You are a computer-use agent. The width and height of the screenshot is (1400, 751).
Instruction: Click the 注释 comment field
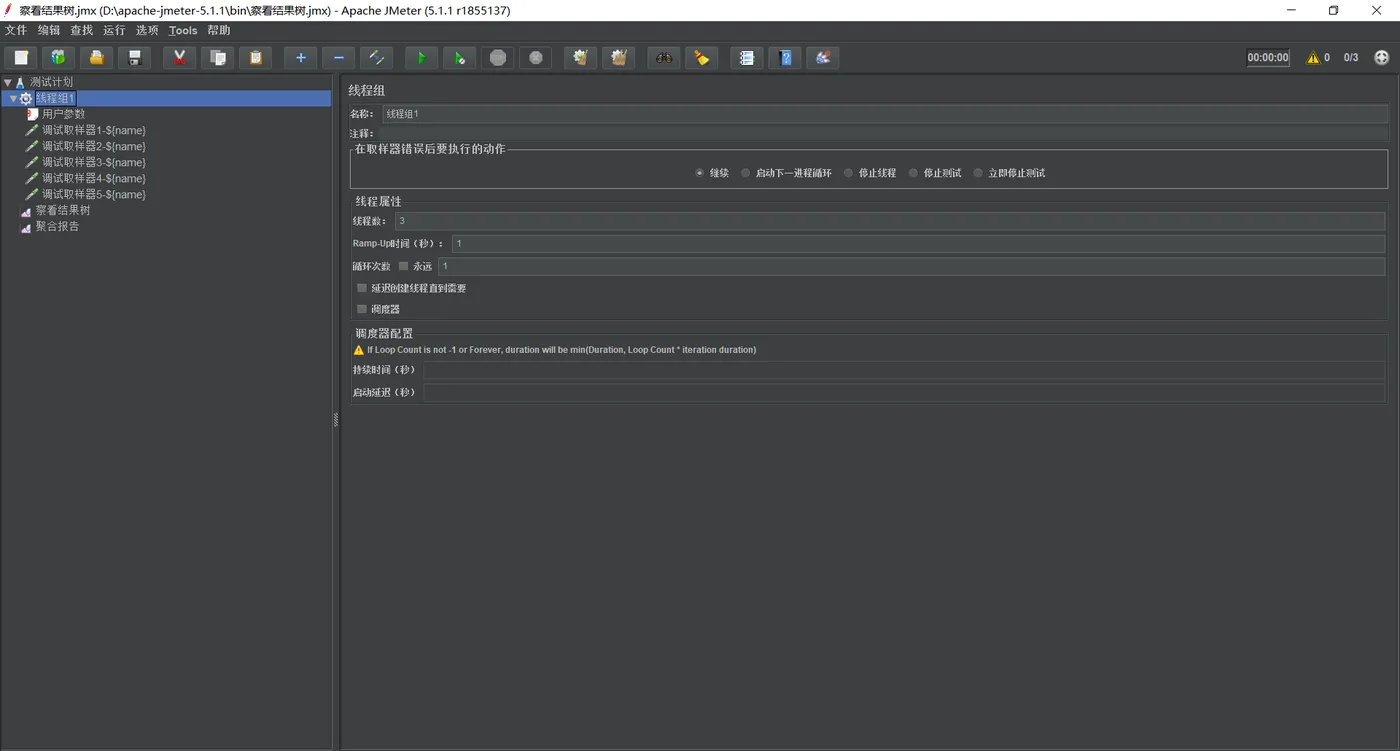tap(883, 133)
